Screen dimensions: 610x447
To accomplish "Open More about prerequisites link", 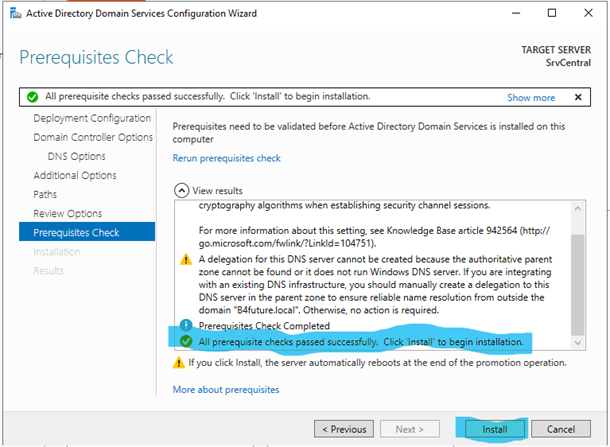I will [226, 389].
